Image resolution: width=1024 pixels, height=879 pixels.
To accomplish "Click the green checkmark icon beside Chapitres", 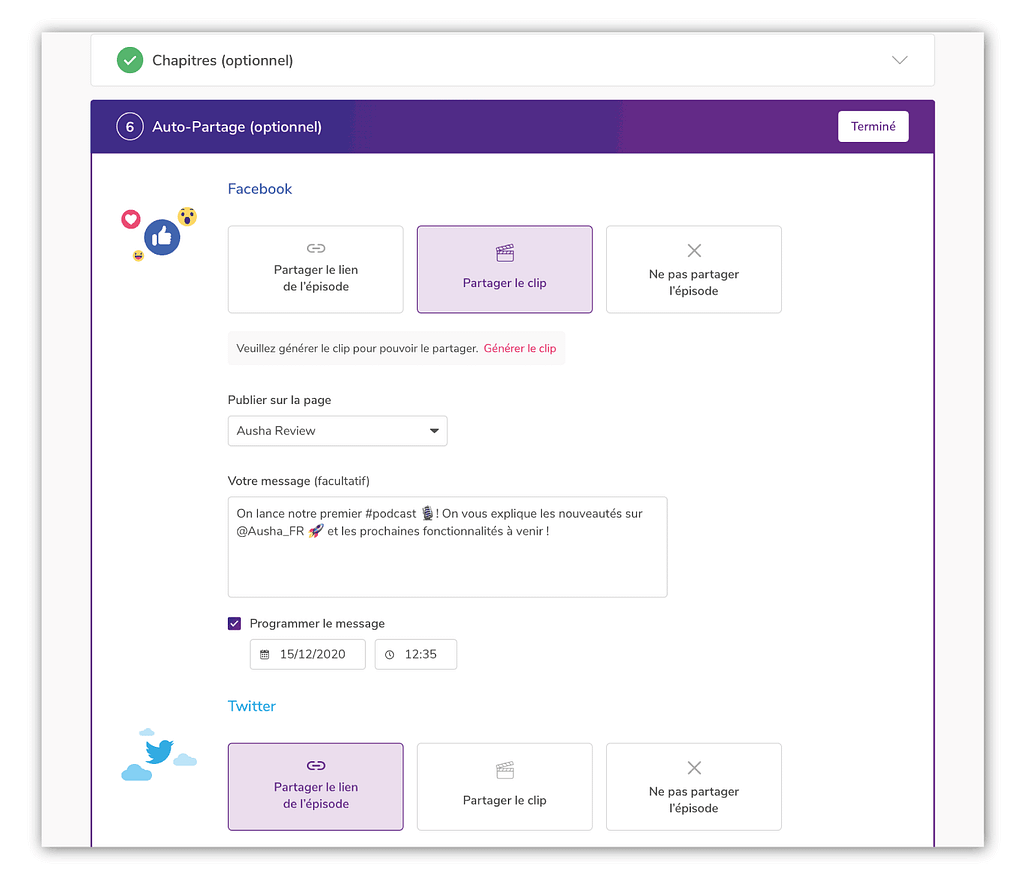I will pos(129,61).
